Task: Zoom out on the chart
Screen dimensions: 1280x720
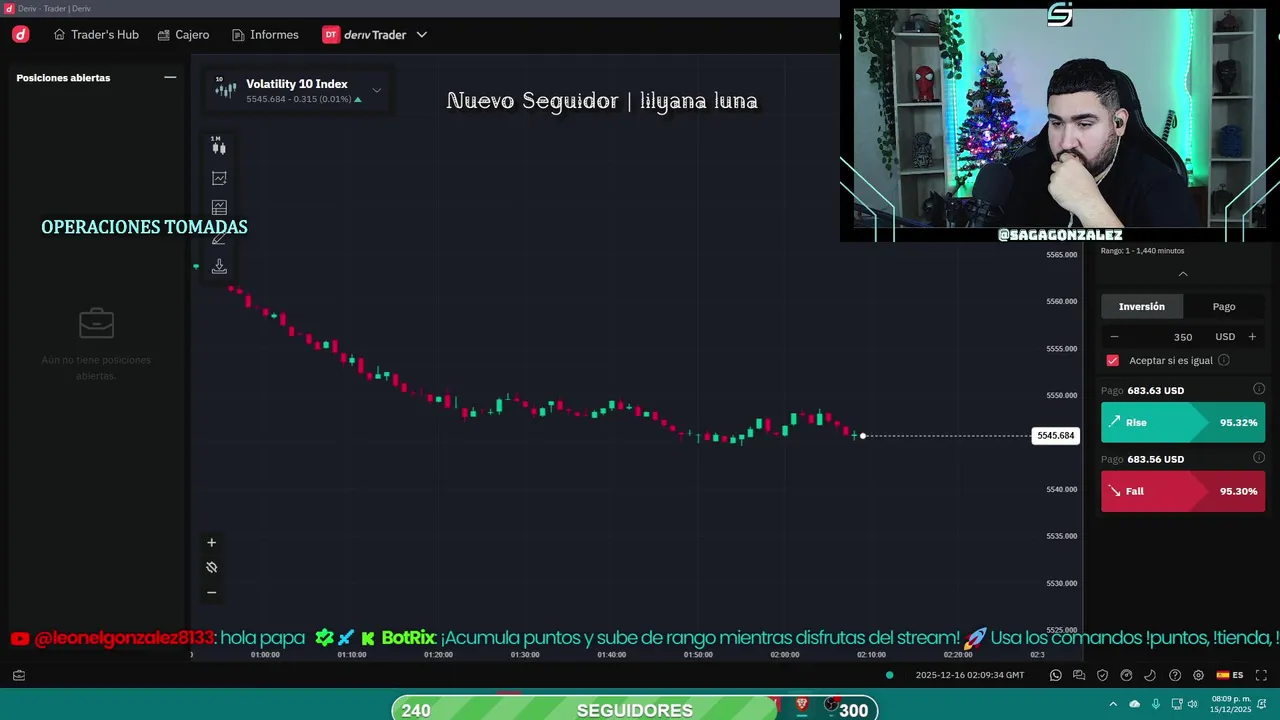Action: [211, 592]
